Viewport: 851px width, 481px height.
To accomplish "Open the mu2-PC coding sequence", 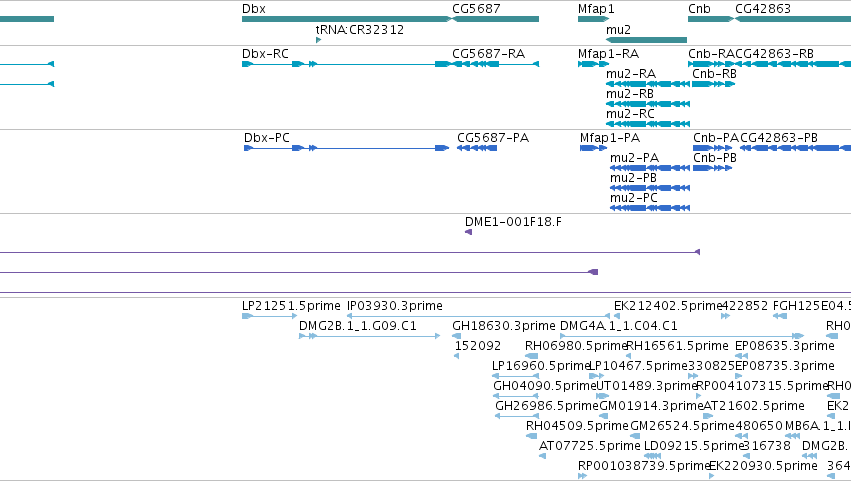I will coord(650,208).
